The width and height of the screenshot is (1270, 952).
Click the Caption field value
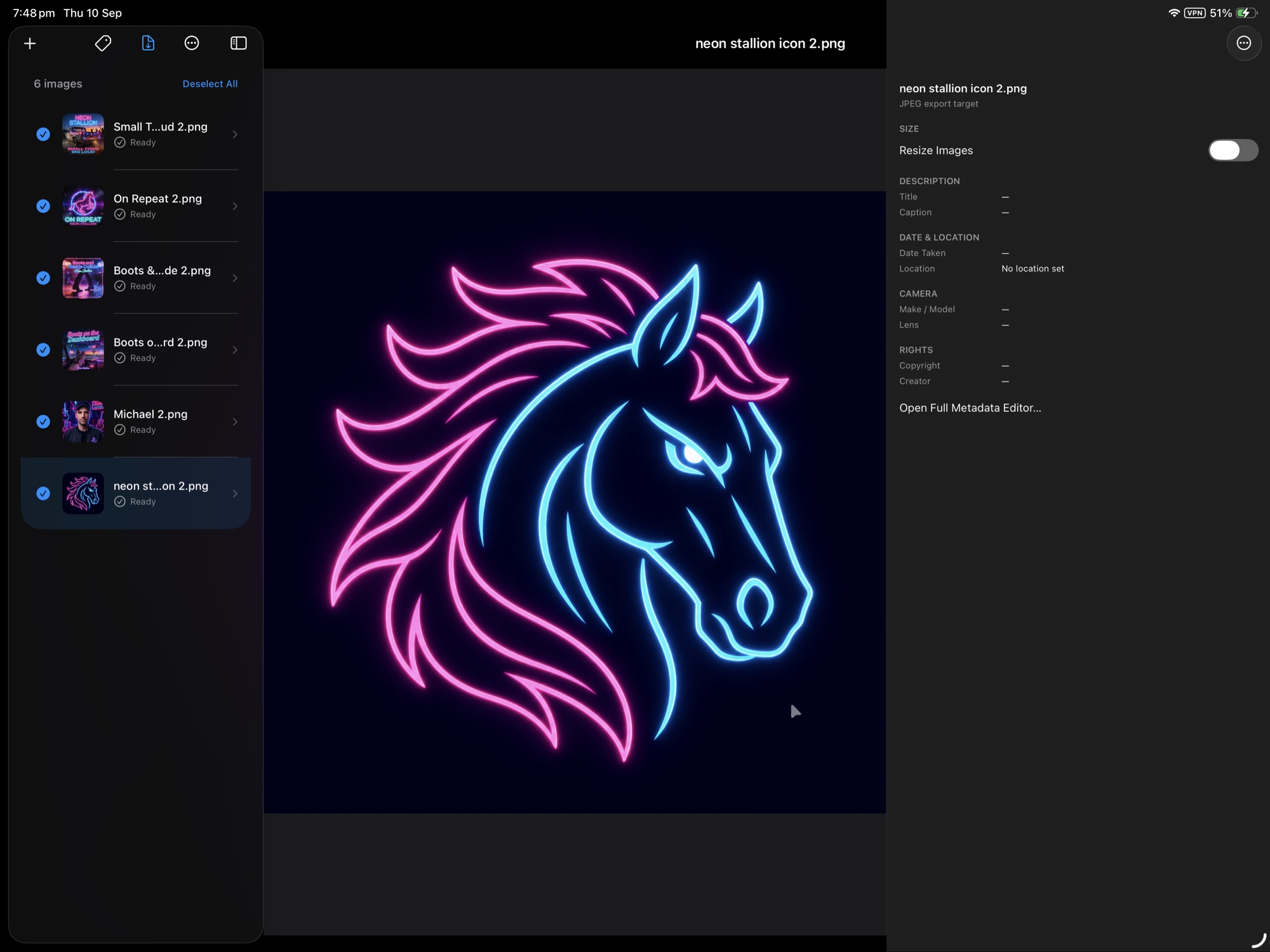tap(1005, 213)
